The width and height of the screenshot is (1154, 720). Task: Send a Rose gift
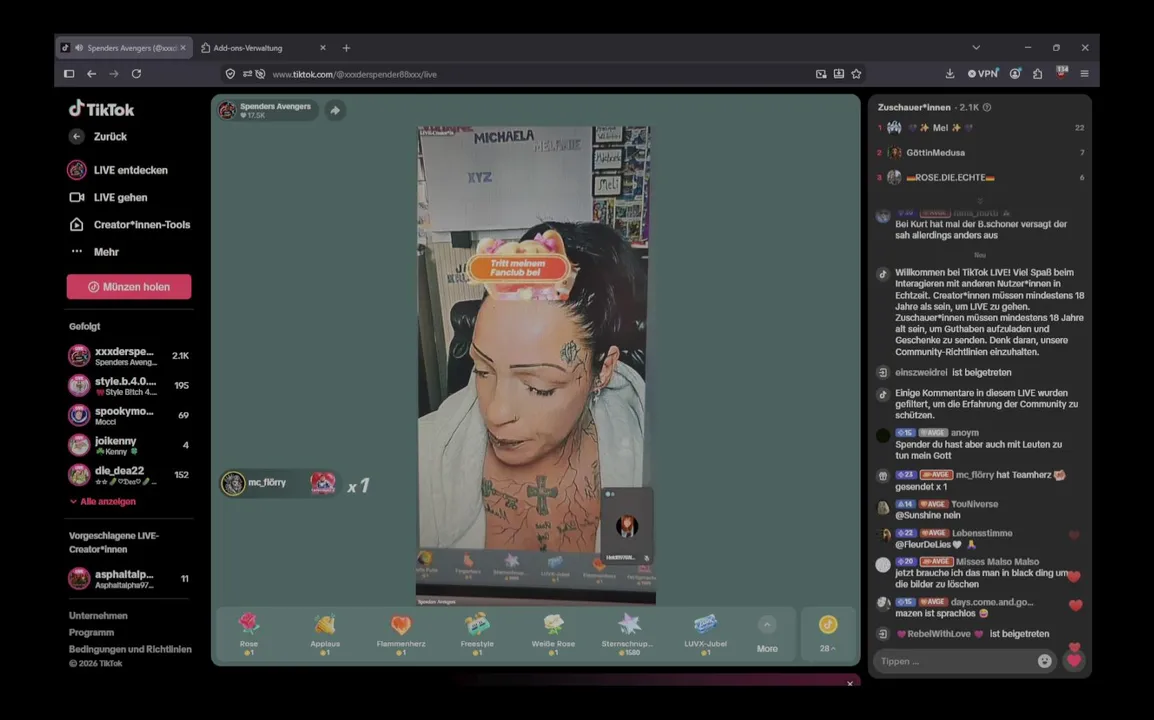(249, 634)
